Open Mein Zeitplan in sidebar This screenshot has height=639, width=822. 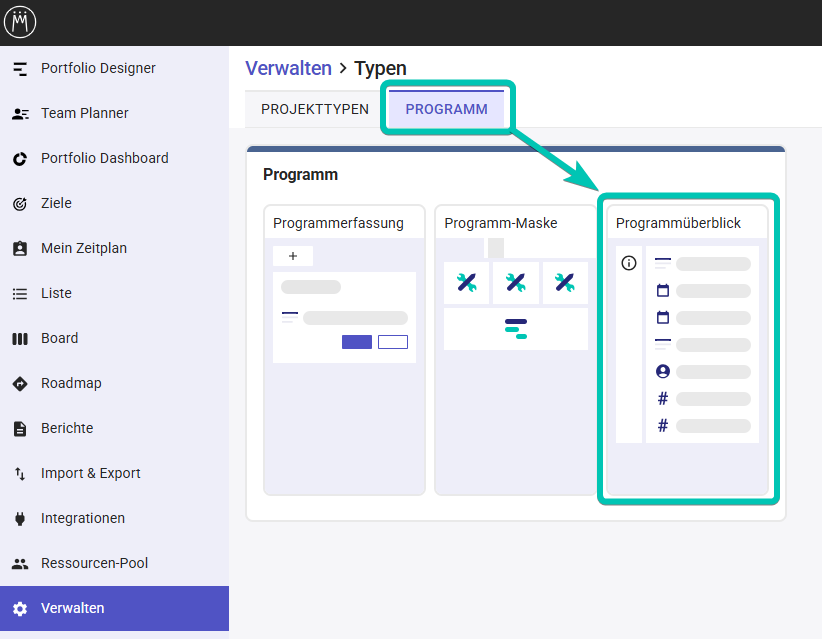[x=83, y=248]
